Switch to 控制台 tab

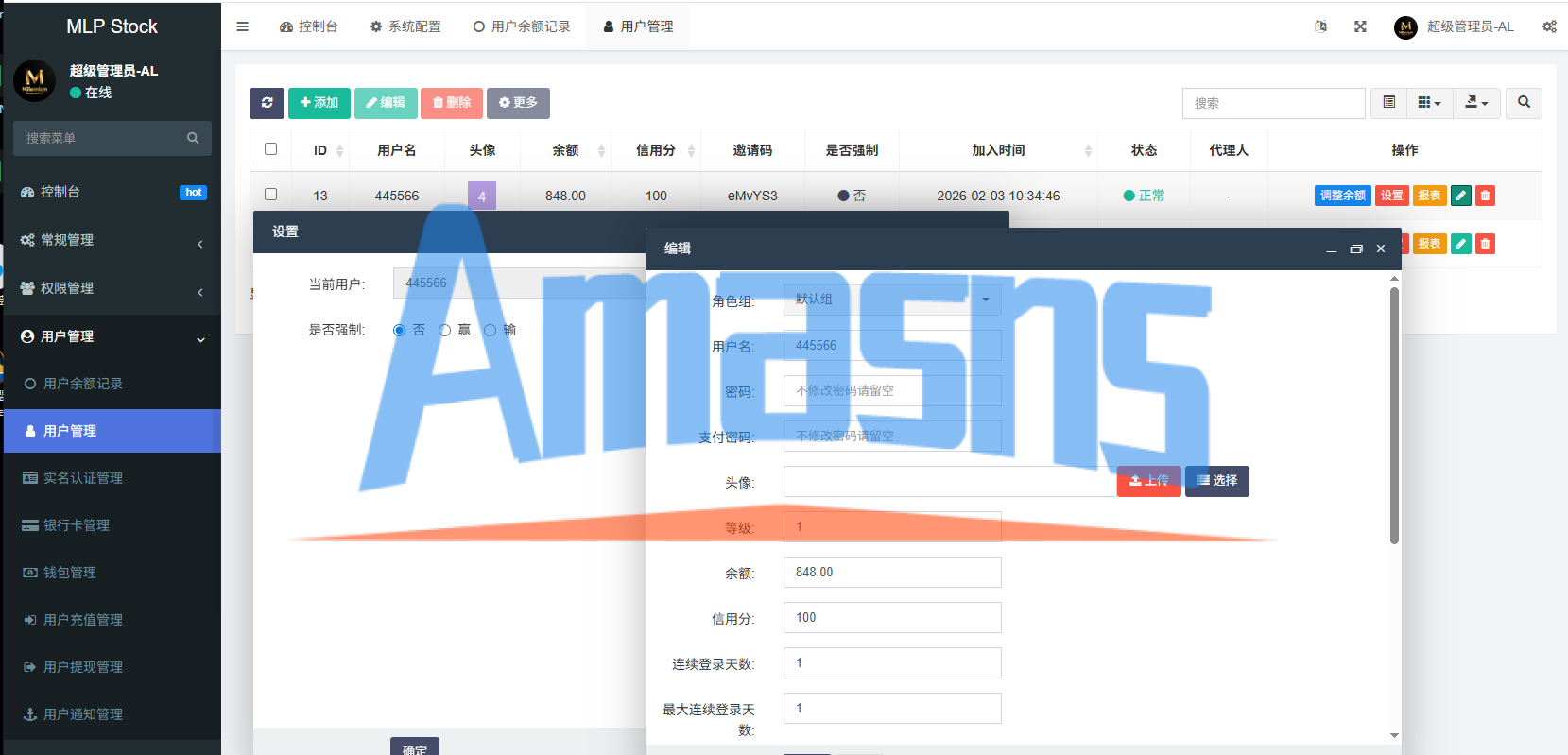tap(308, 26)
